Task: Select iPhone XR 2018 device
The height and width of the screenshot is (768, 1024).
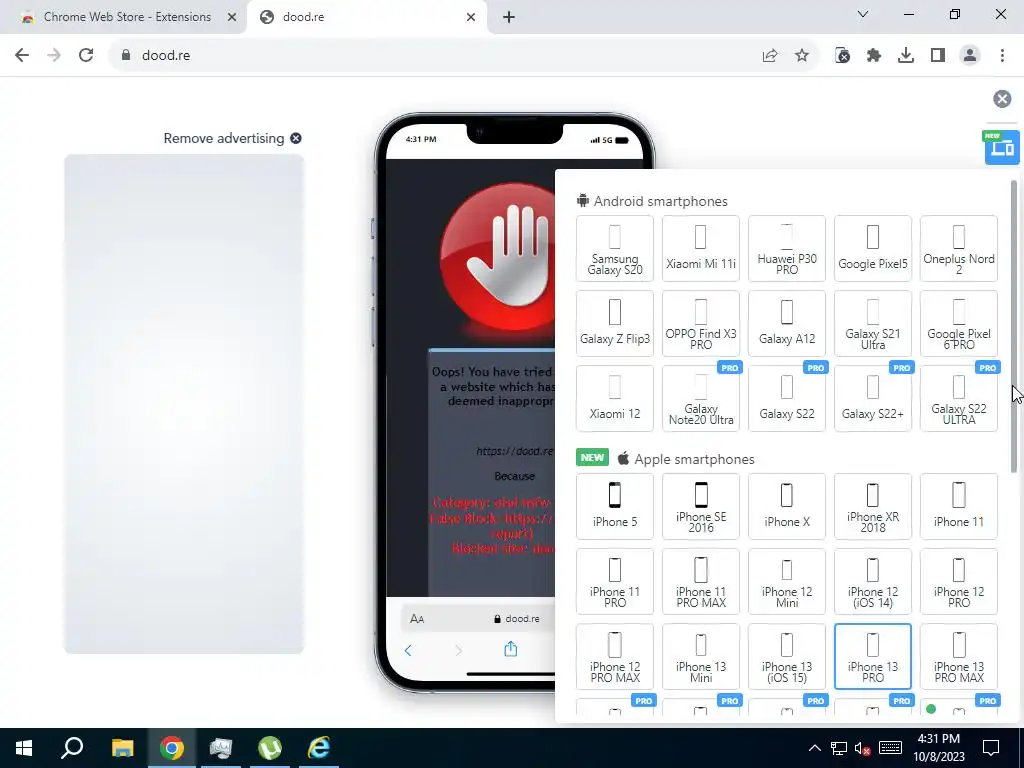Action: click(872, 507)
